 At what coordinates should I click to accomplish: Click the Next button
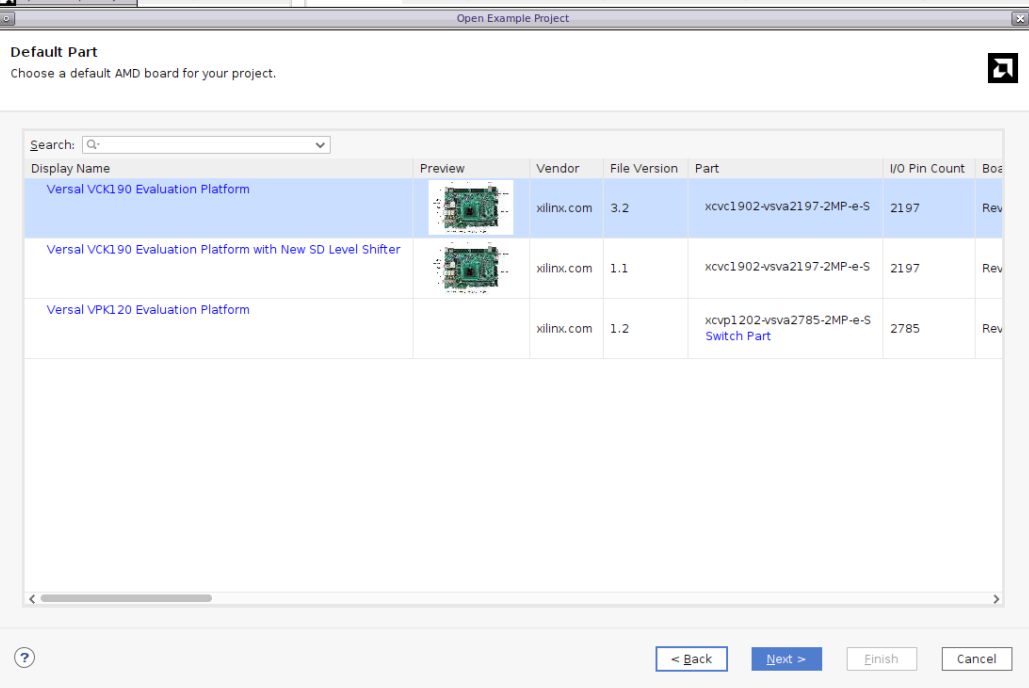click(786, 658)
